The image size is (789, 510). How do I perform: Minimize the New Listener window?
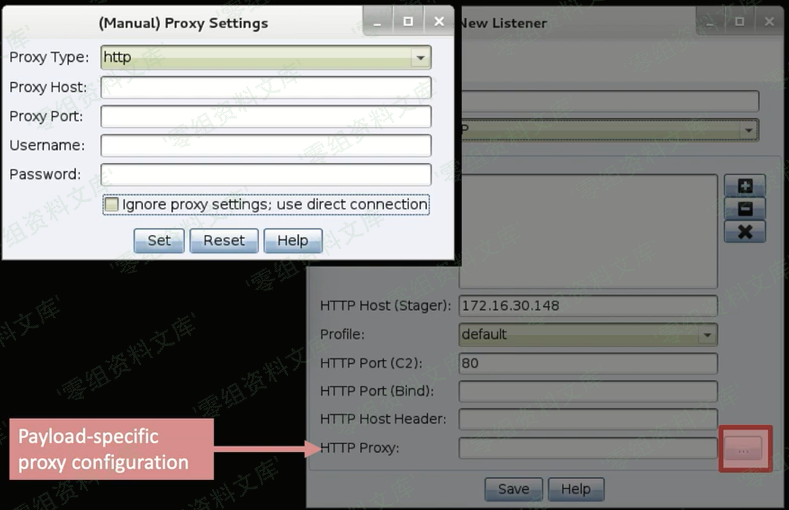coord(710,22)
